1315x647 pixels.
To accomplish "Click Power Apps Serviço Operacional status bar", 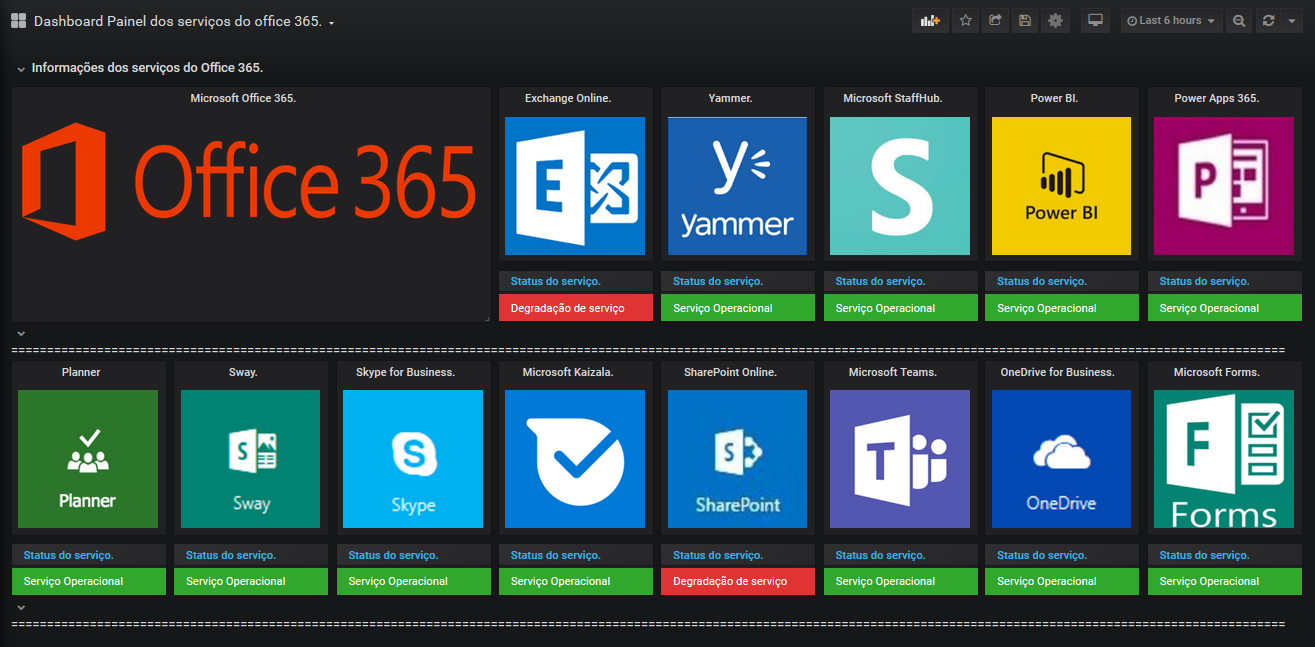I will 1224,308.
